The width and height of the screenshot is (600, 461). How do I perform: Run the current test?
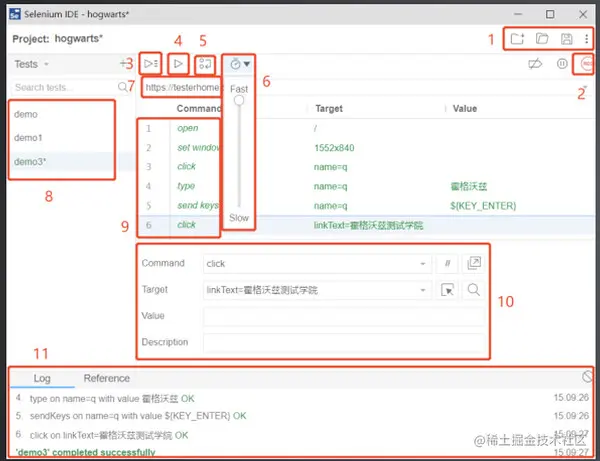coord(178,64)
